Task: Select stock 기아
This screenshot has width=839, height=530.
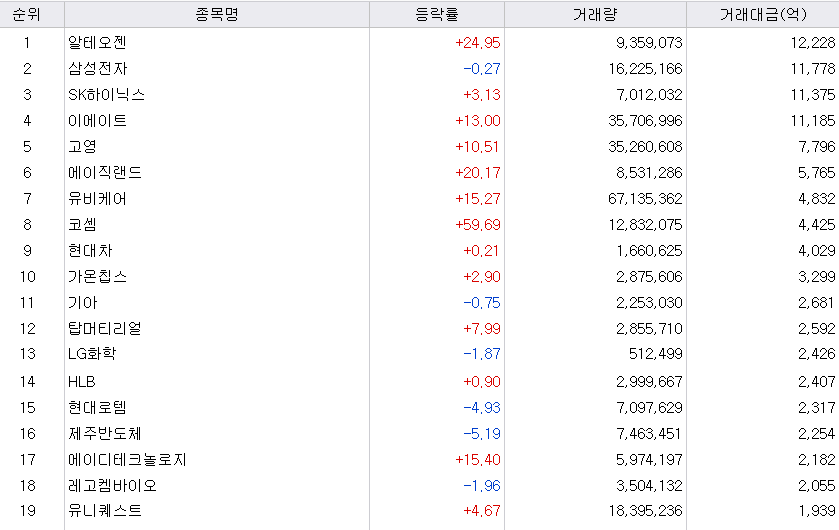Action: pos(82,303)
